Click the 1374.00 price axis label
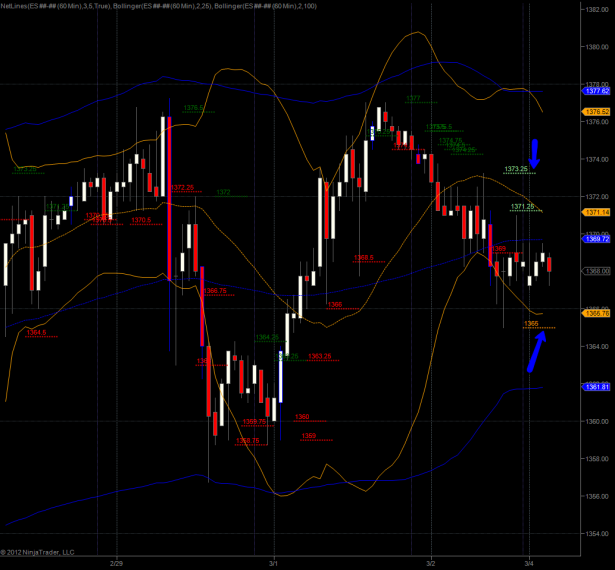The image size is (615, 570). 597,159
